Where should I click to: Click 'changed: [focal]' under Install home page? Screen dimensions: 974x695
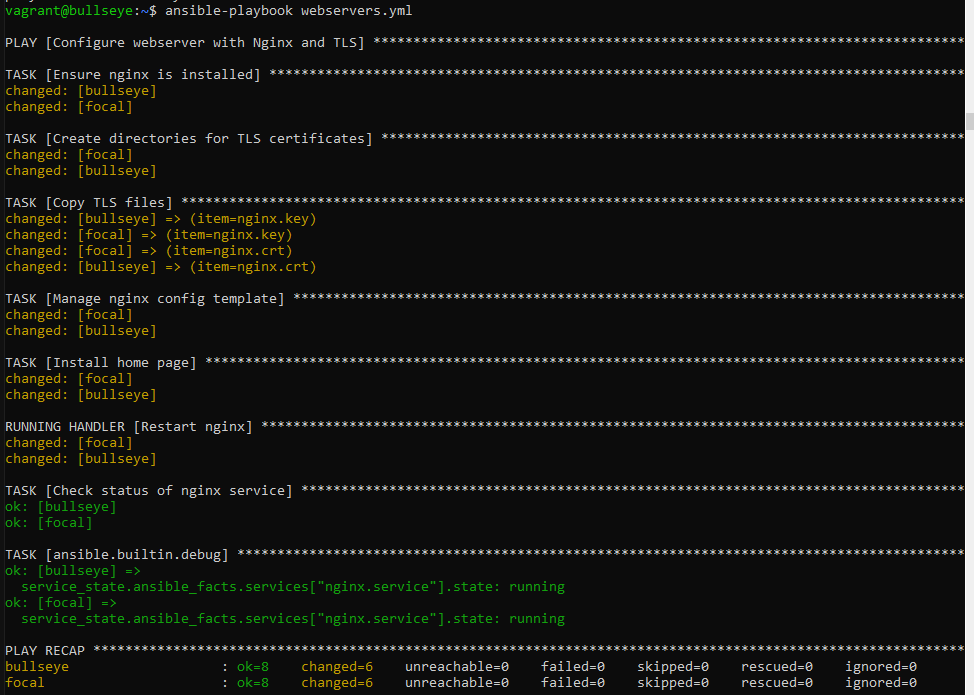[69, 379]
